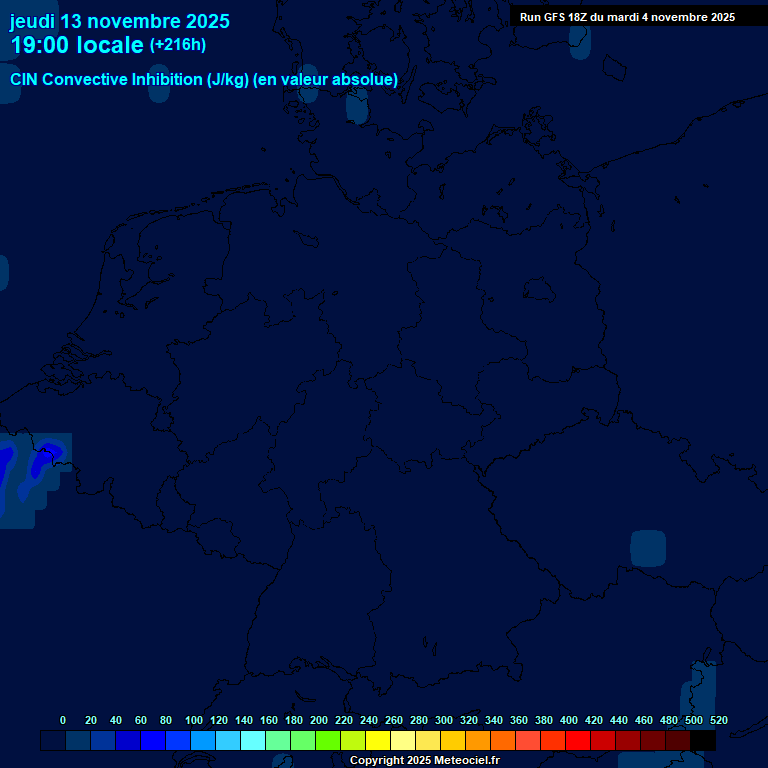Click the light CIN square over Czech Republic

point(648,549)
